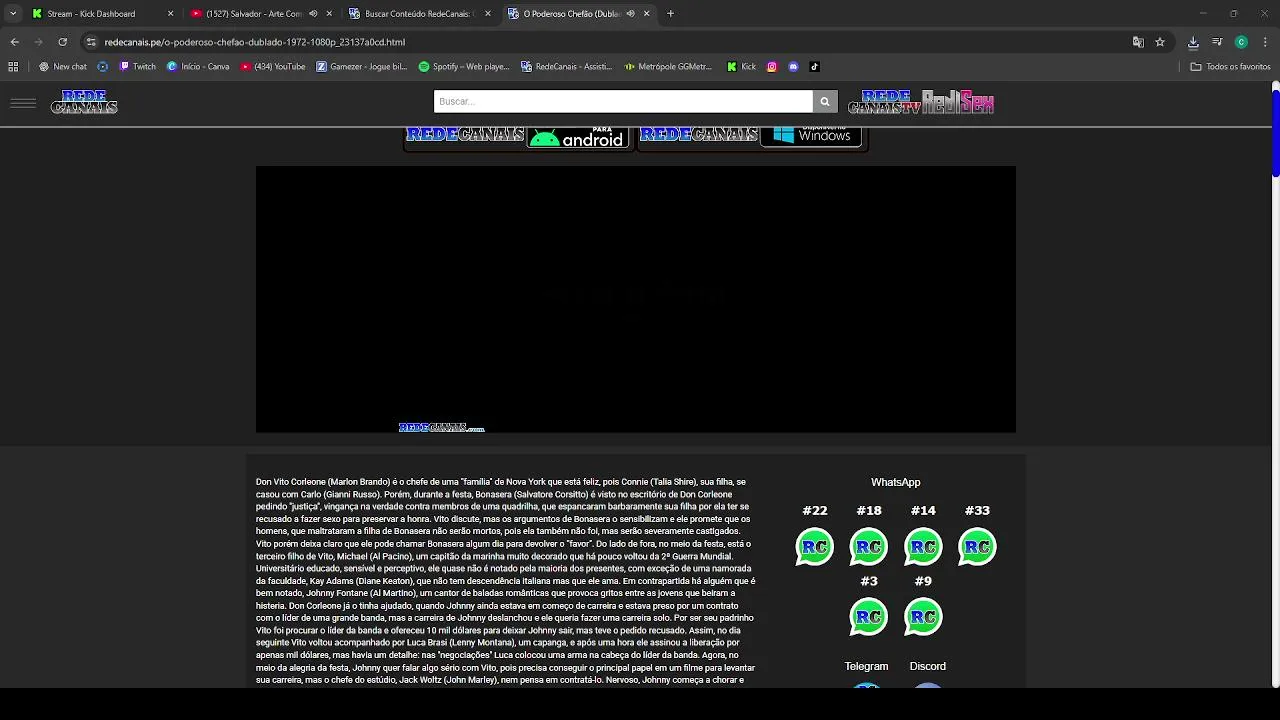Open Gamezer bookmark
Screen dimensions: 1280x720
tap(362, 67)
